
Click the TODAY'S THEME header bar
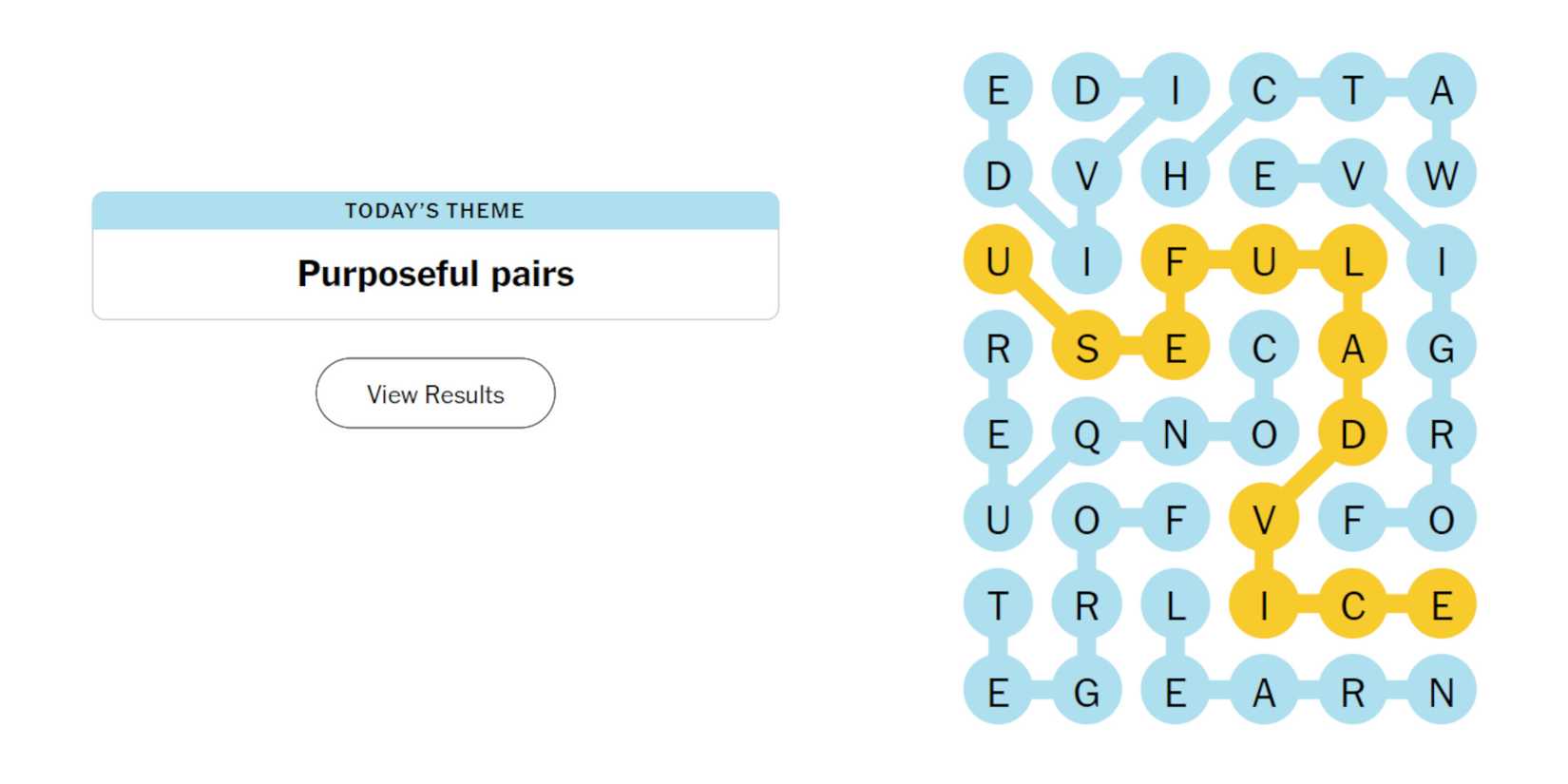pos(434,211)
